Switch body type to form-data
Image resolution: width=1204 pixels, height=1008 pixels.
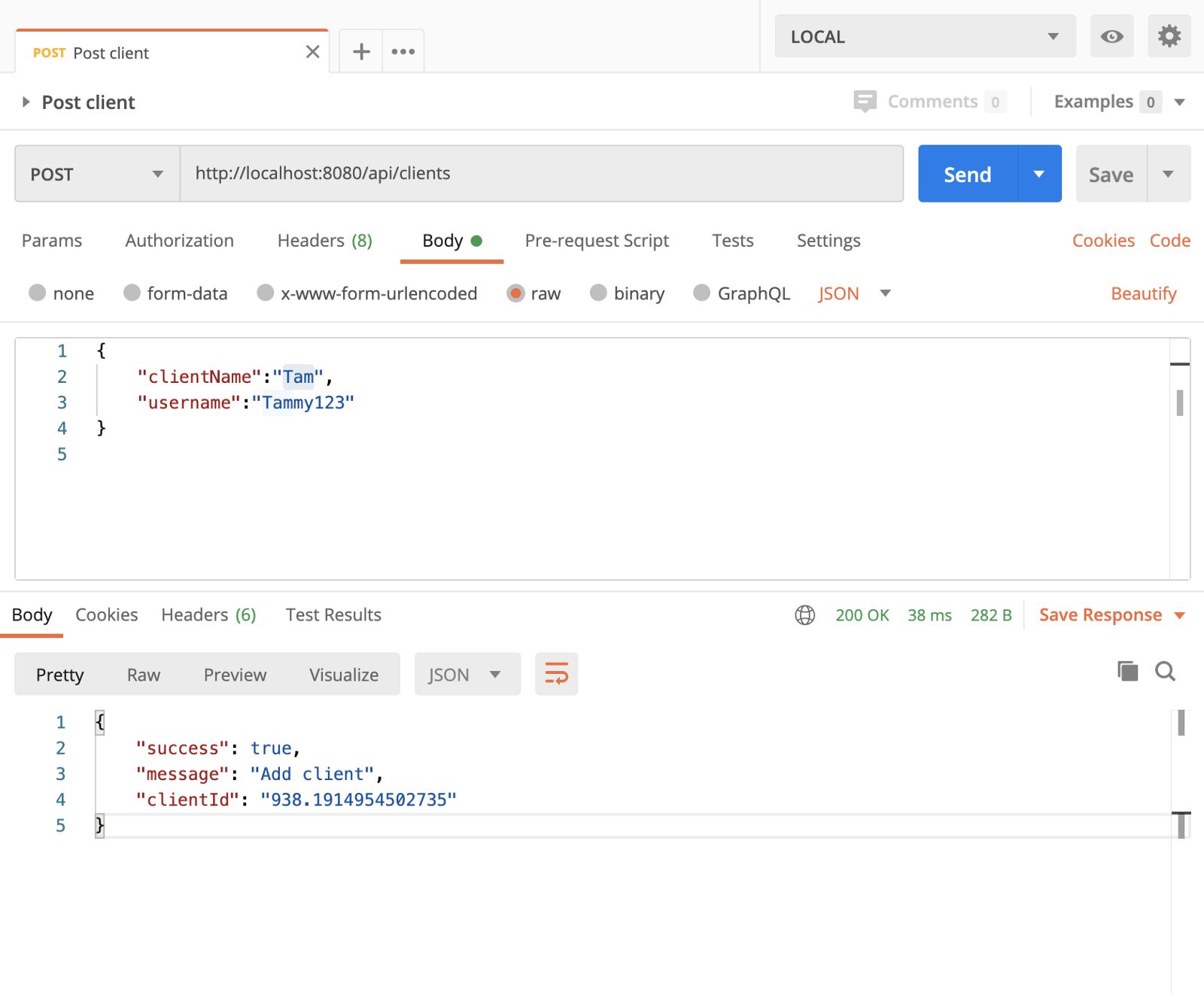(133, 293)
